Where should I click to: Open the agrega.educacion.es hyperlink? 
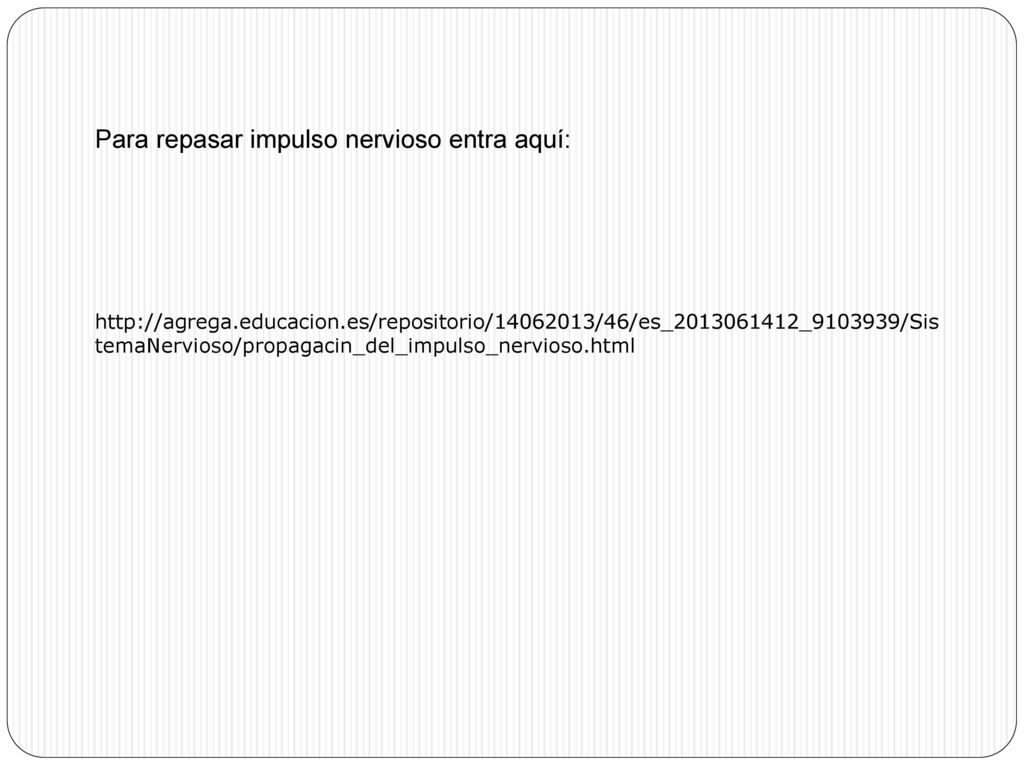click(x=517, y=334)
